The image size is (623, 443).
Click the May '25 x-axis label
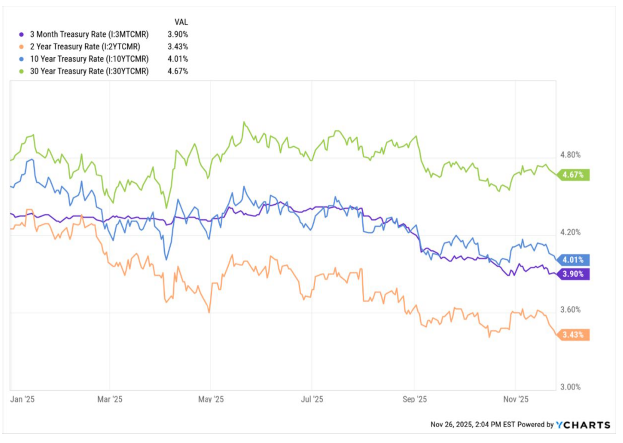(210, 399)
